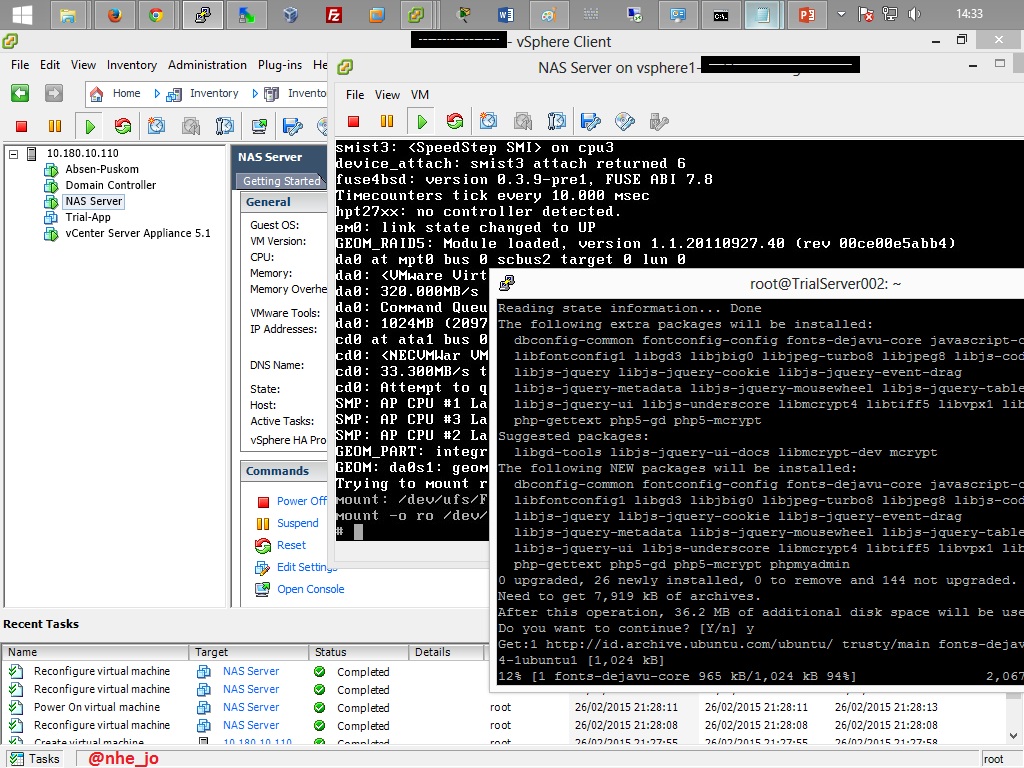This screenshot has height=768, width=1024.
Task: Click the Edit Settings command link
Action: coord(307,567)
